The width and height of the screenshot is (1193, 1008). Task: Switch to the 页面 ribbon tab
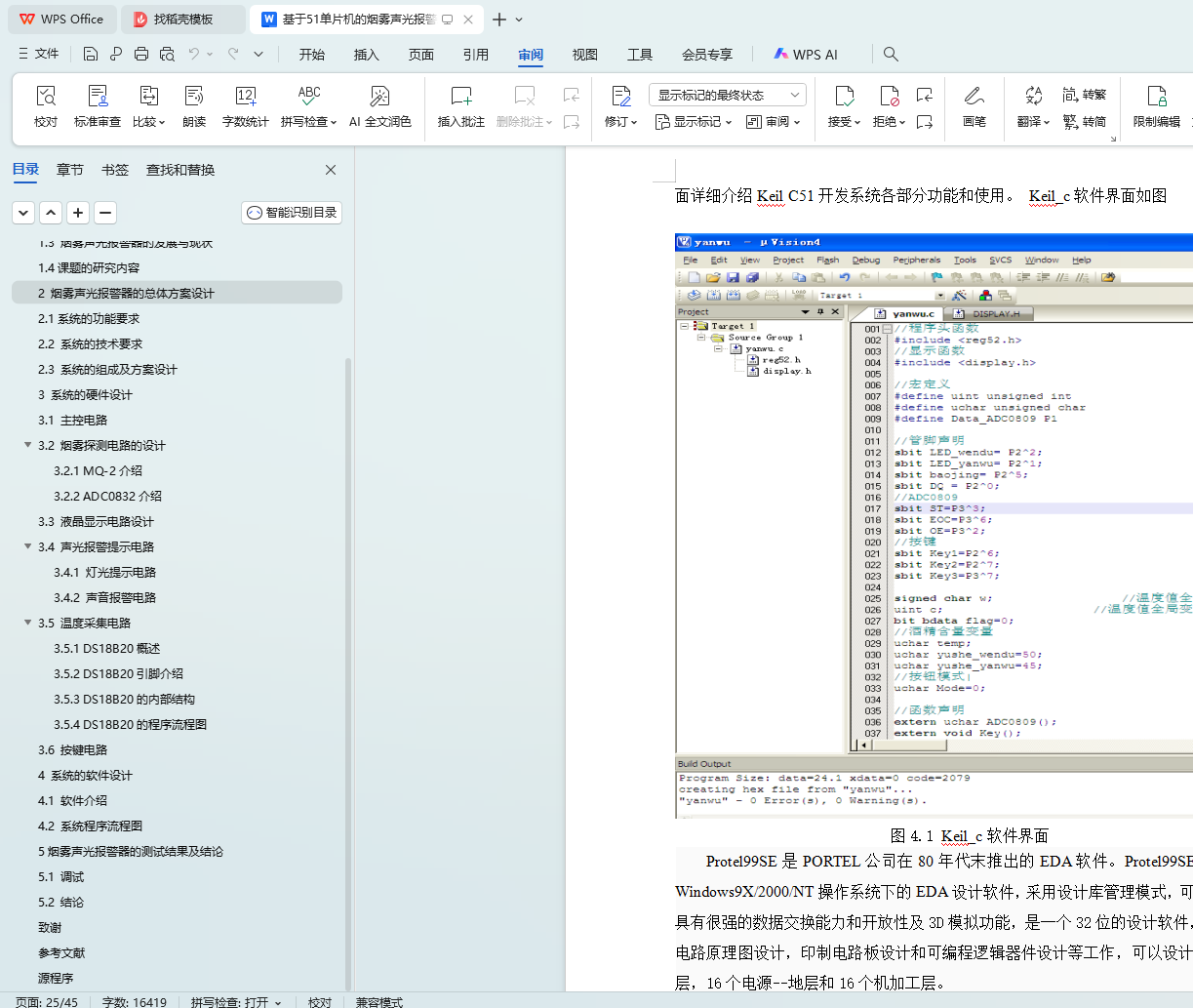click(x=421, y=55)
